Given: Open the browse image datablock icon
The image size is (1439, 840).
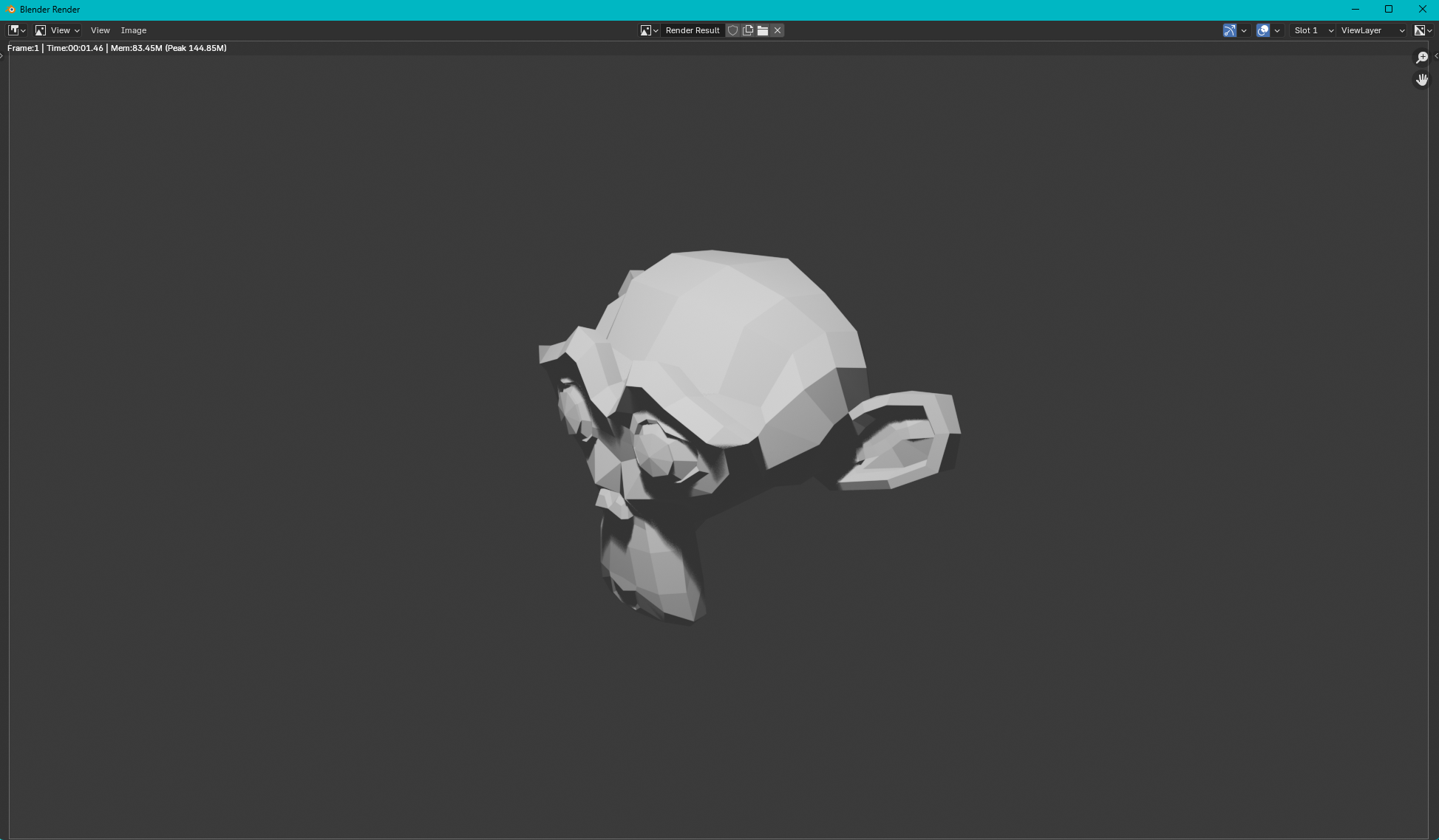Looking at the screenshot, I should coord(649,30).
